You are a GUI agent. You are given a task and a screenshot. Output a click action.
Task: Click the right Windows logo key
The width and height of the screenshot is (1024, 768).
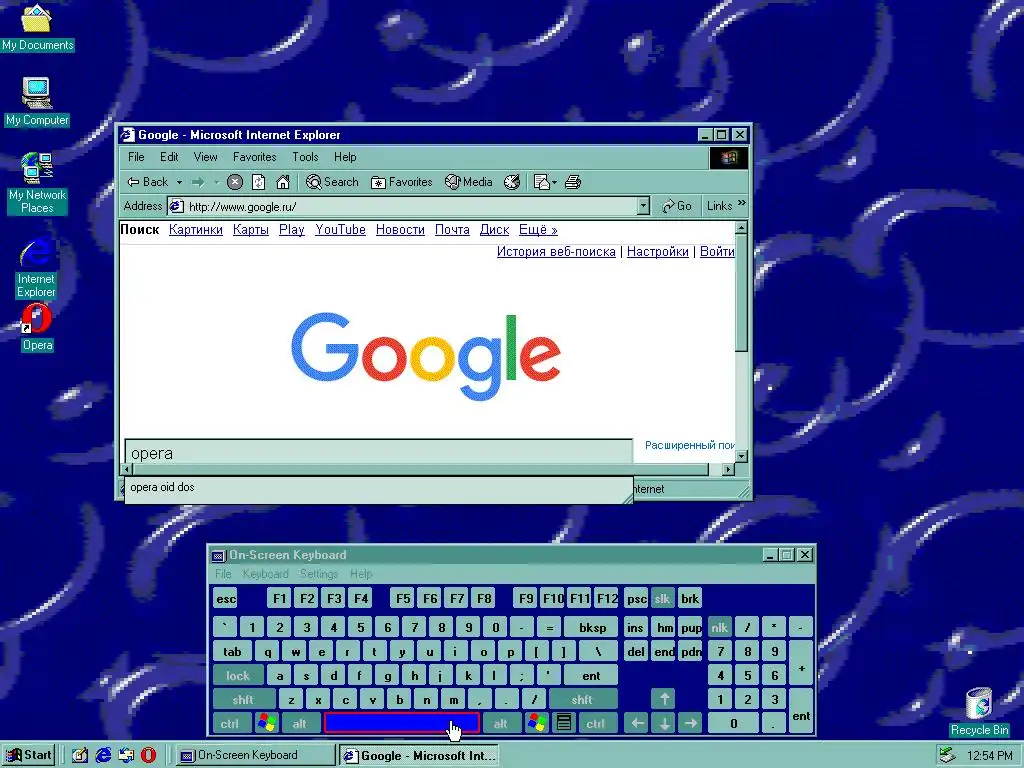pos(536,724)
